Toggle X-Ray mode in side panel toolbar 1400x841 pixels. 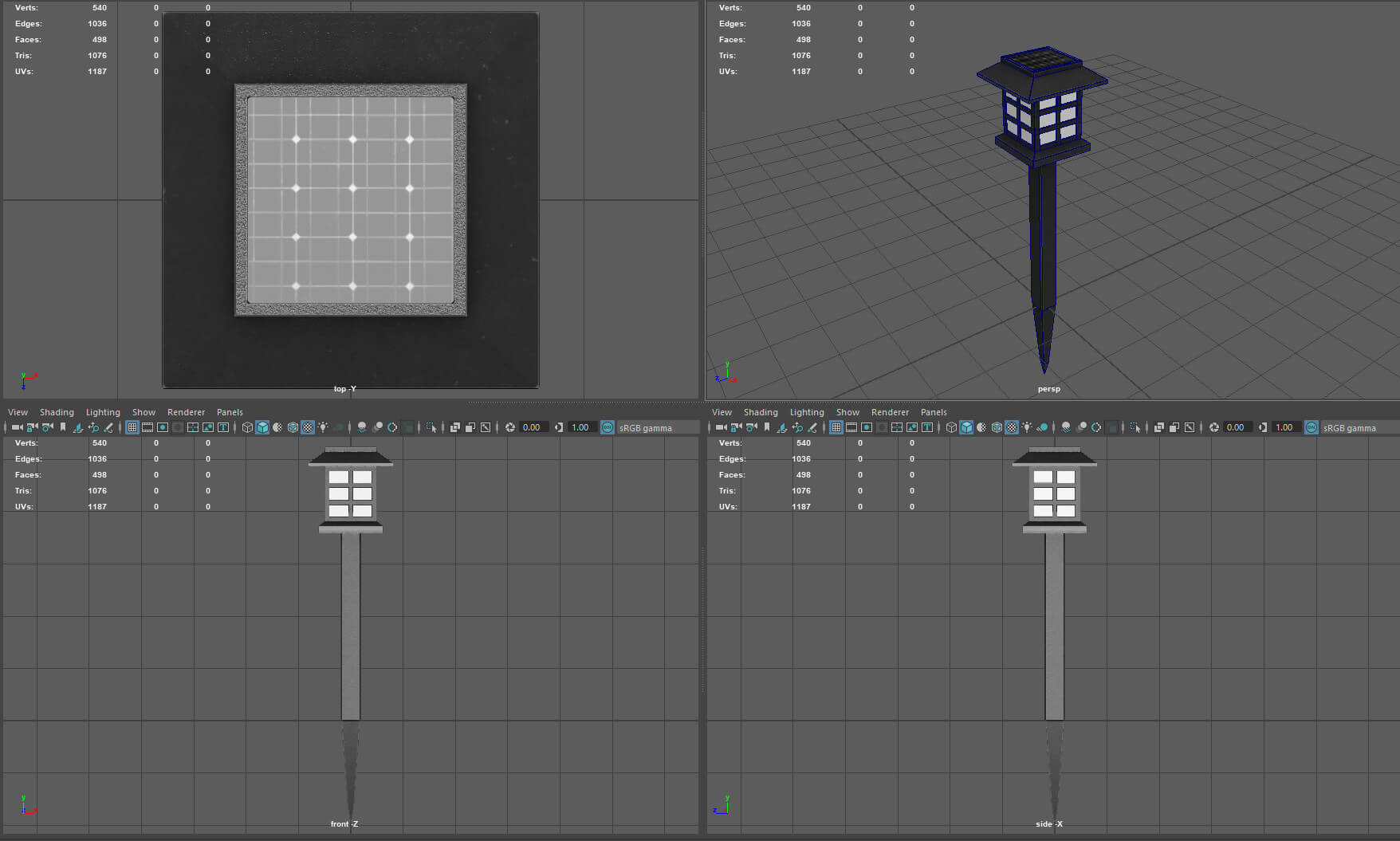point(1159,427)
